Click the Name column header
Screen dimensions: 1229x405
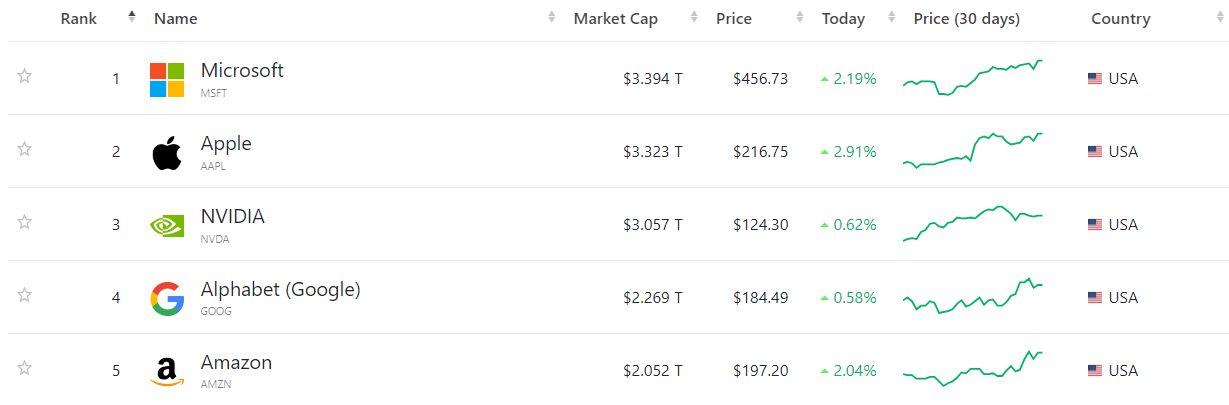[x=176, y=19]
